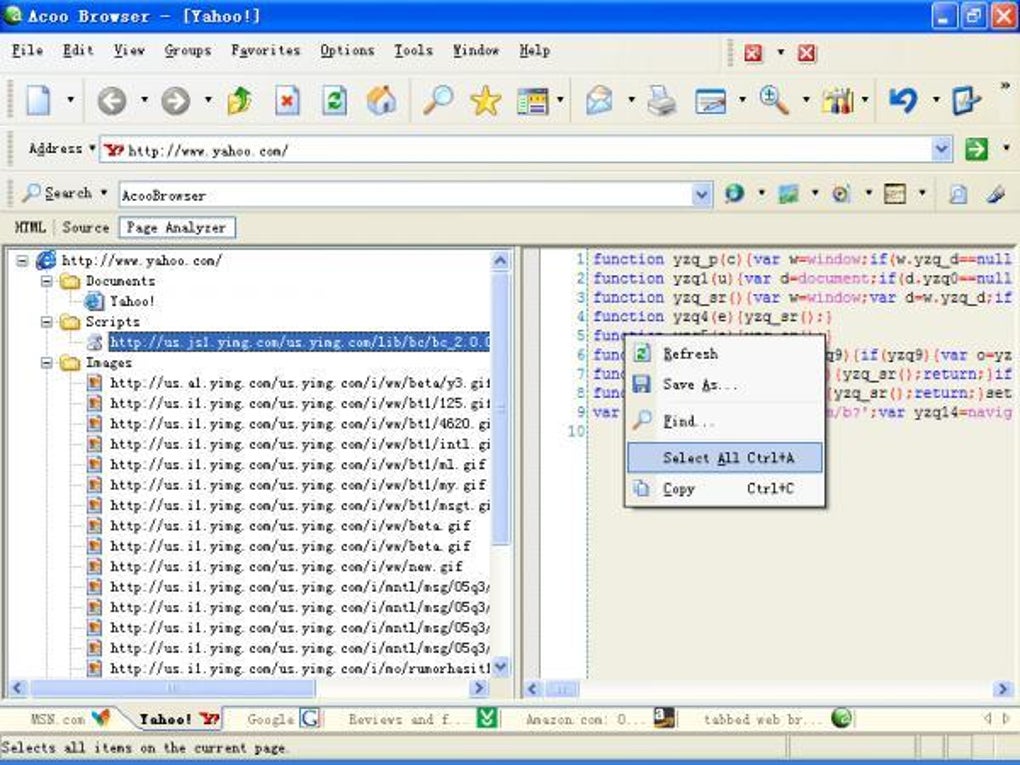Stop loading with the red X page icon
The width and height of the screenshot is (1020, 765).
point(287,101)
